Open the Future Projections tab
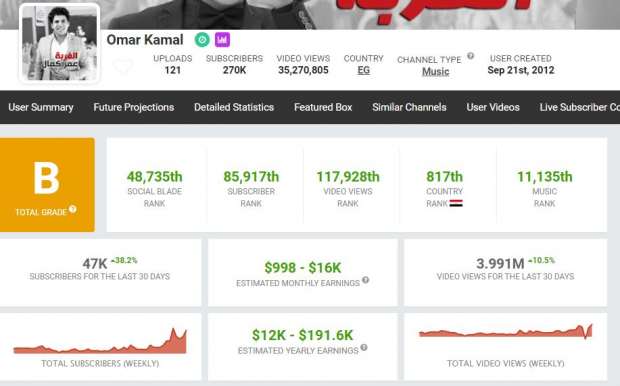This screenshot has height=386, width=620. [134, 107]
